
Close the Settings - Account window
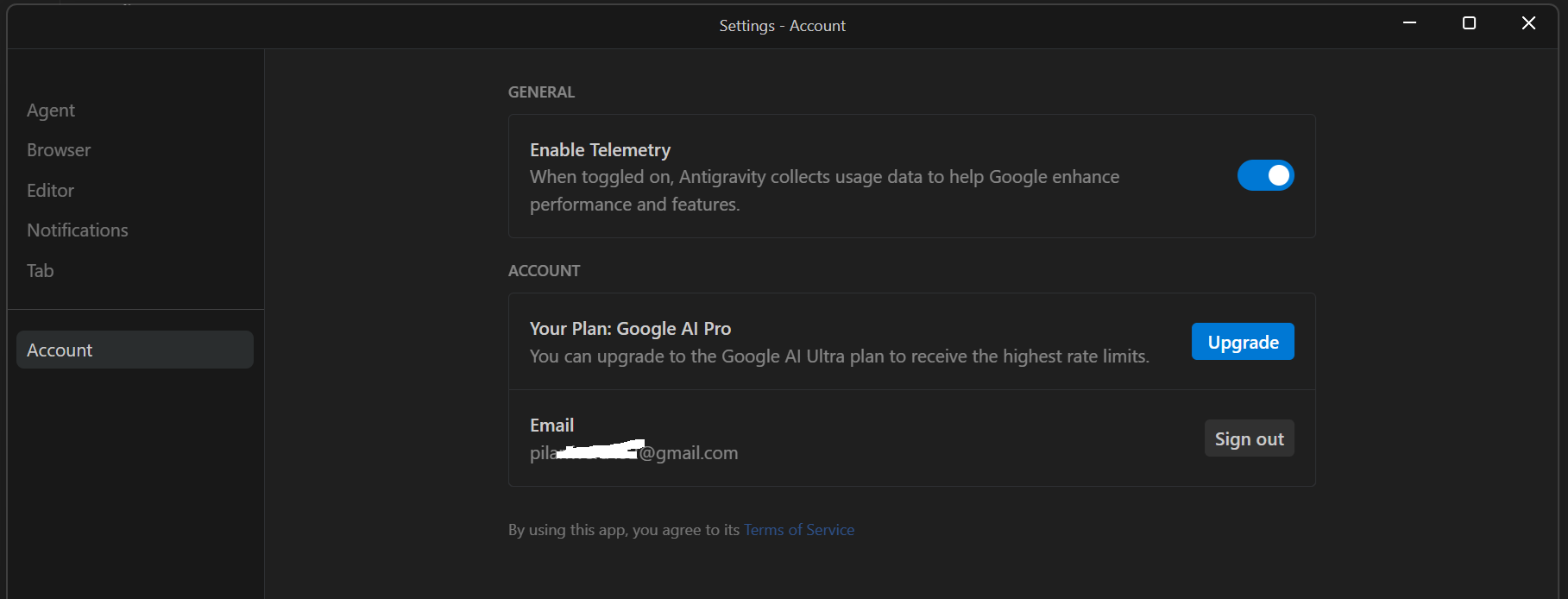coord(1528,23)
